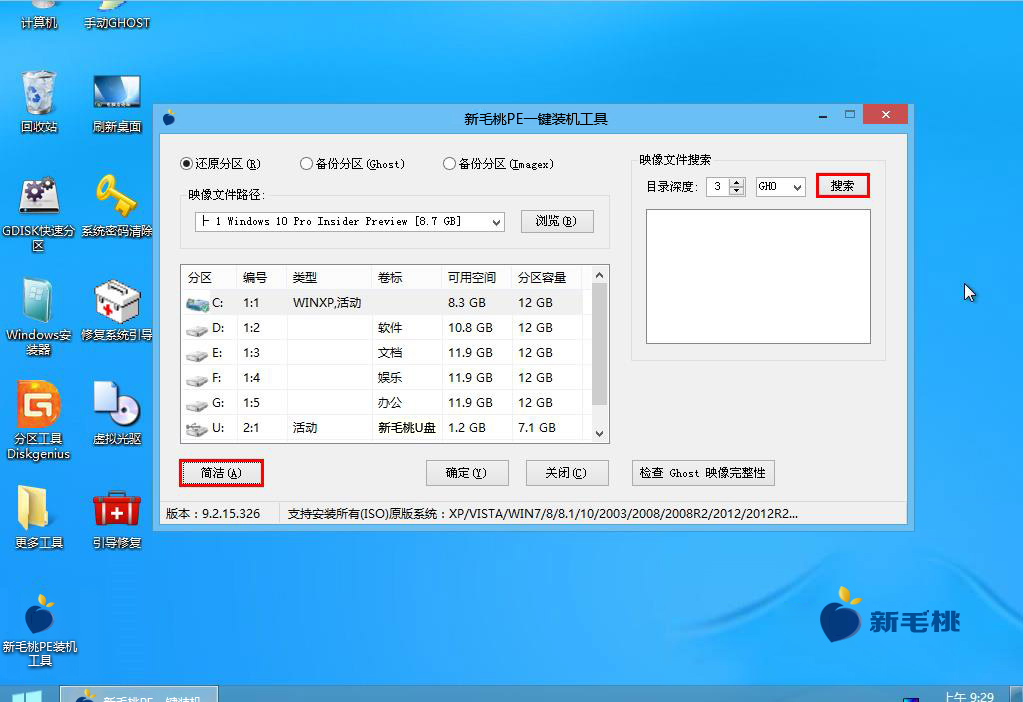
Task: Click the 新毛桃PE taskbar window button
Action: tap(139, 694)
